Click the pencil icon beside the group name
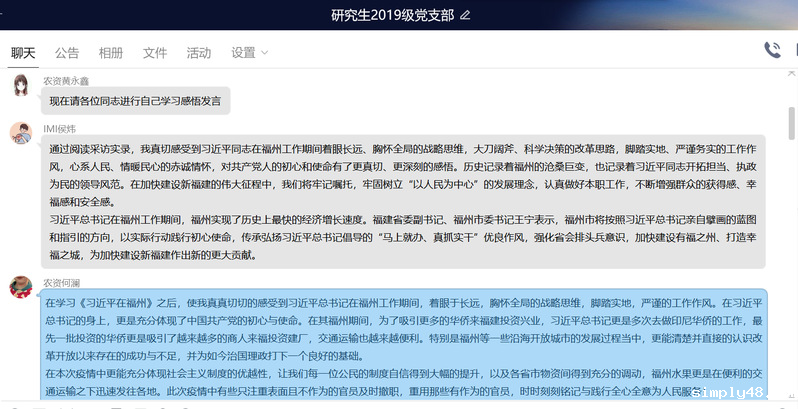The height and width of the screenshot is (409, 798). pos(464,15)
